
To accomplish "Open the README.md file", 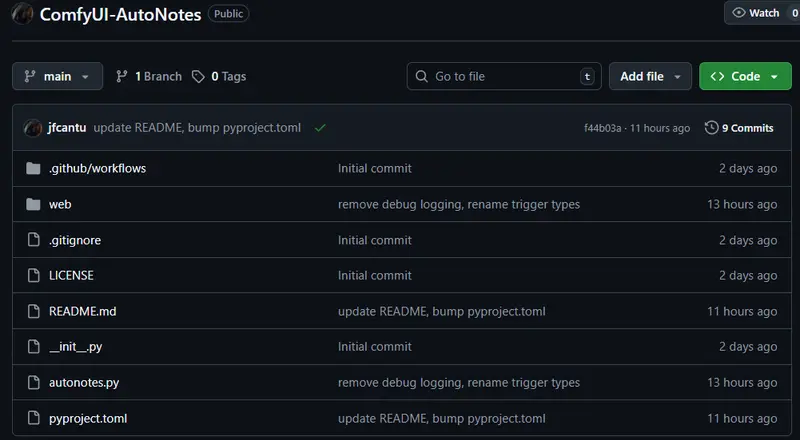I will point(83,311).
